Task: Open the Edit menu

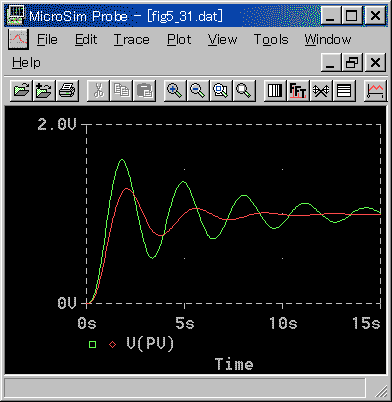Action: tap(86, 40)
